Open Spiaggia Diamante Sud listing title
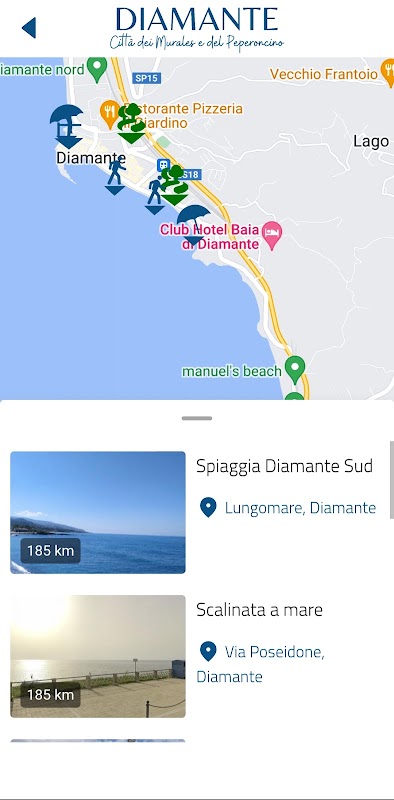The width and height of the screenshot is (394, 800). coord(284,466)
